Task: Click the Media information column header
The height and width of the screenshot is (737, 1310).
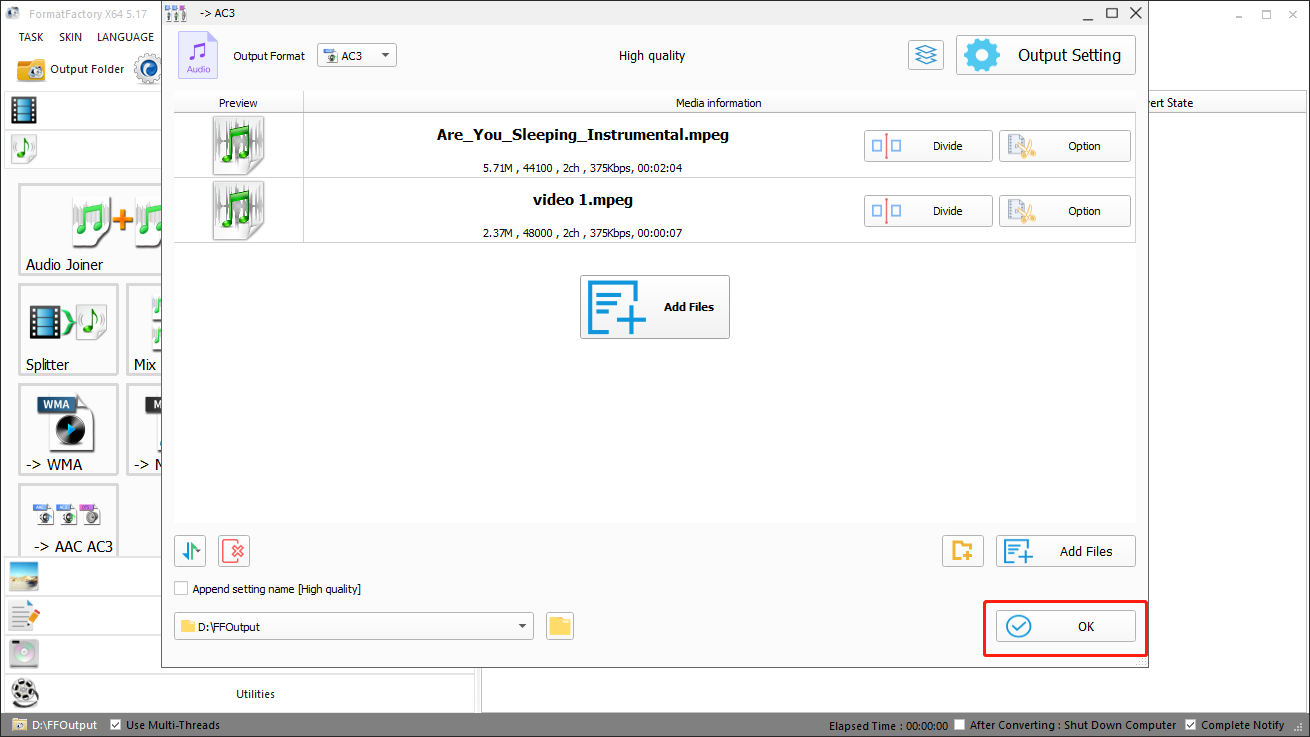Action: (719, 103)
